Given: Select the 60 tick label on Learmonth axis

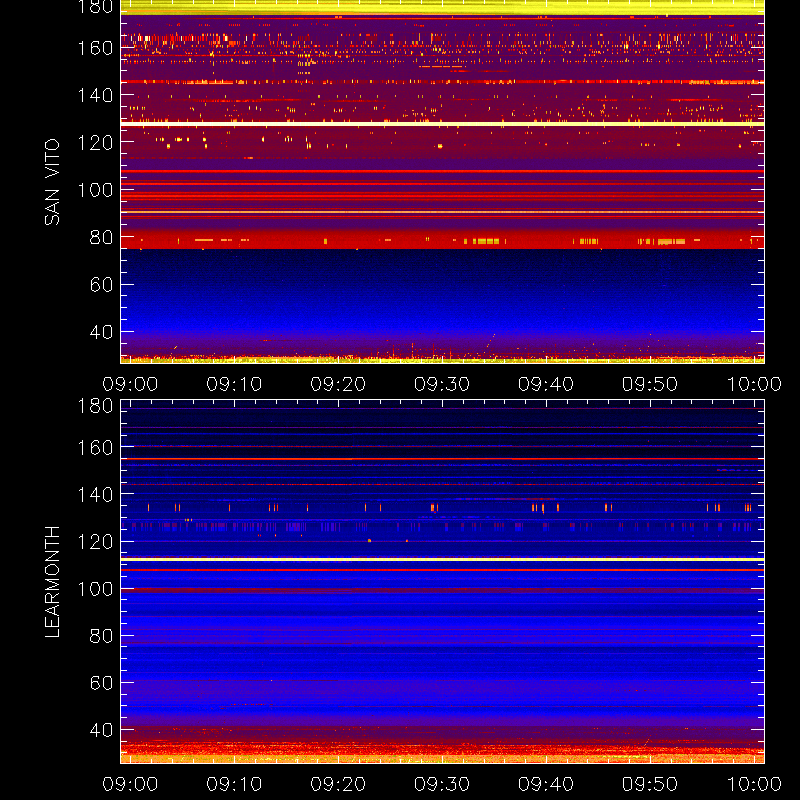Looking at the screenshot, I should tap(102, 683).
